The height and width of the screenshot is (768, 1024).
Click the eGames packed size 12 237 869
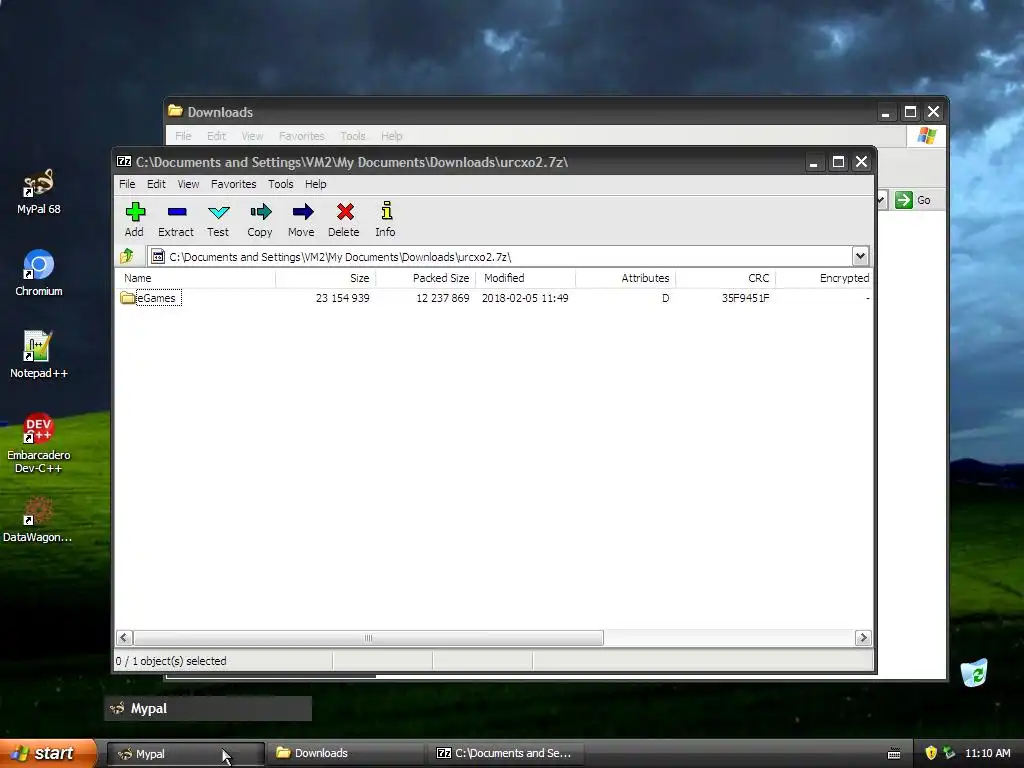point(442,298)
